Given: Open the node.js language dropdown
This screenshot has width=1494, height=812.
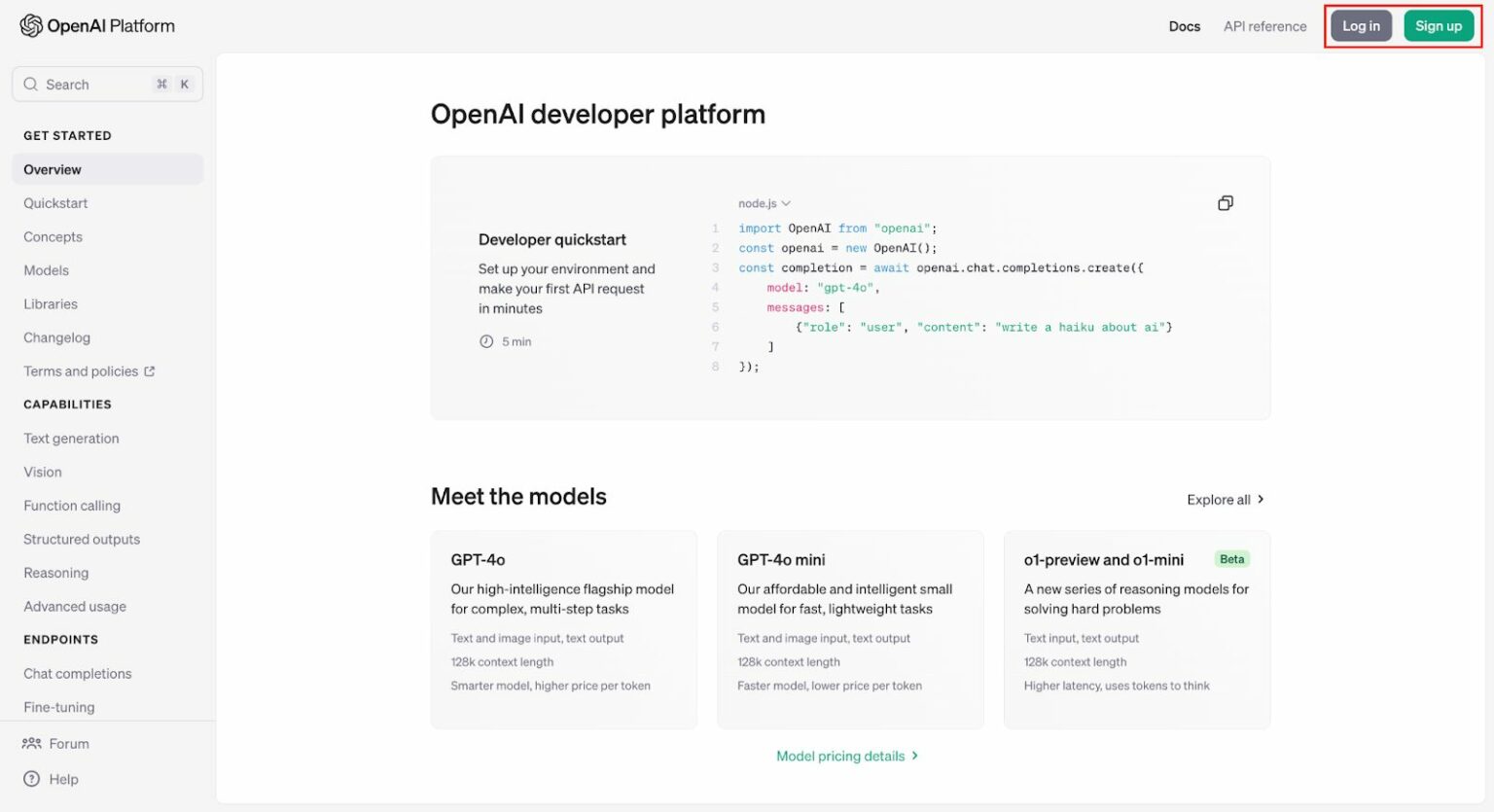Looking at the screenshot, I should (x=765, y=203).
